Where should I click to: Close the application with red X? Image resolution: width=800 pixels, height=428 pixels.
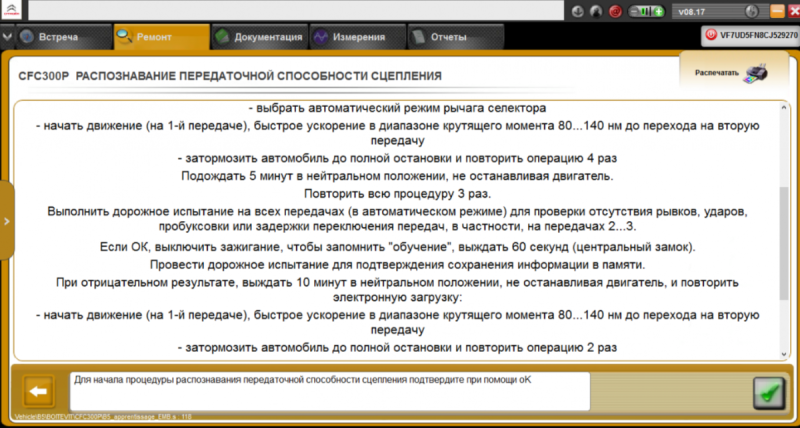pos(793,11)
